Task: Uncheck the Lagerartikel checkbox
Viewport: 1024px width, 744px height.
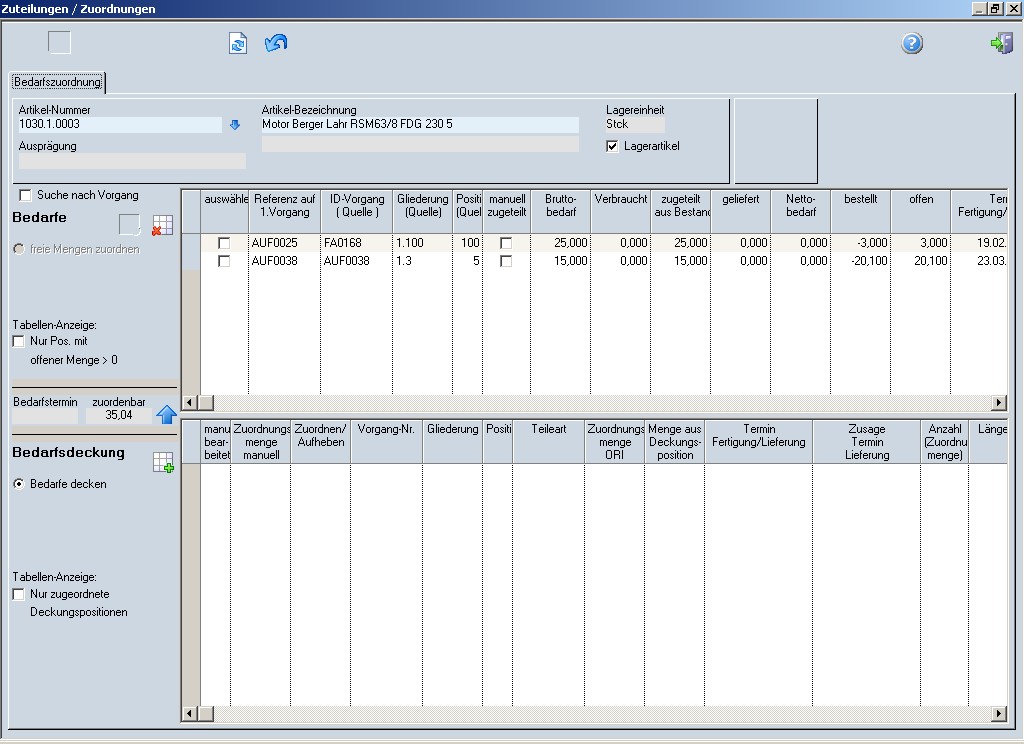Action: [x=613, y=146]
